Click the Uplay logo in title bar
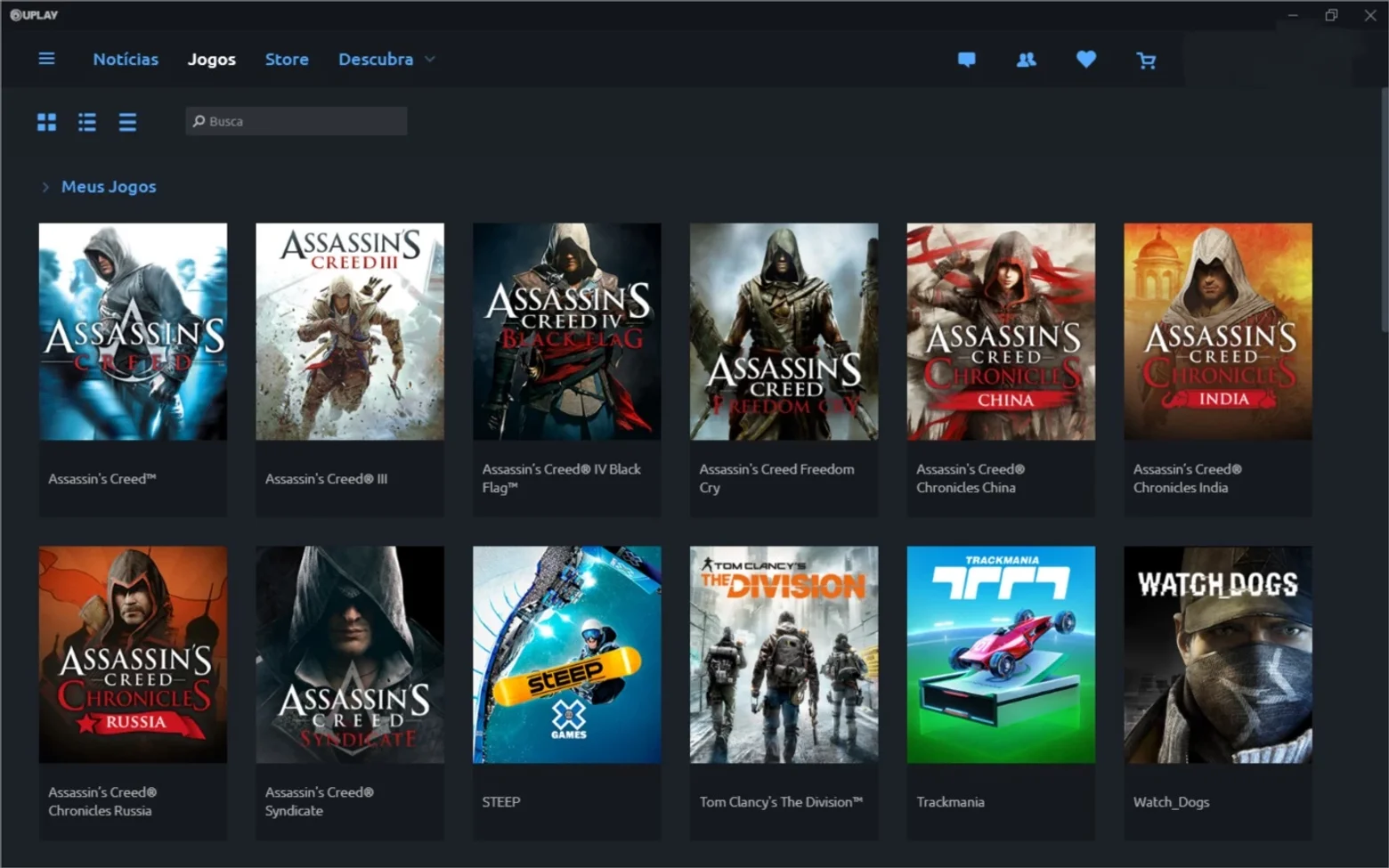 34,14
